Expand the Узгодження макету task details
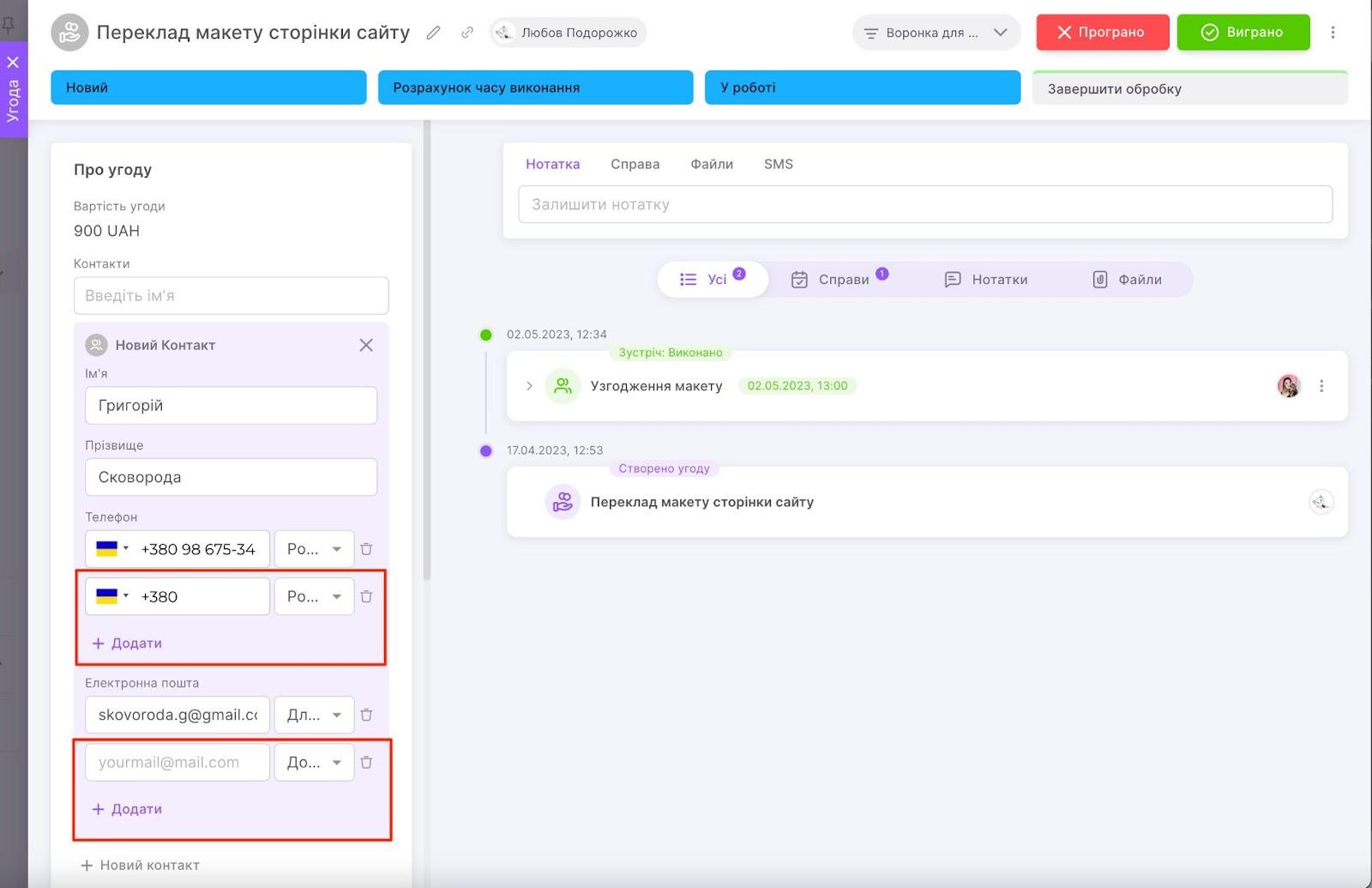Screen dimensions: 1372x888 point(529,386)
